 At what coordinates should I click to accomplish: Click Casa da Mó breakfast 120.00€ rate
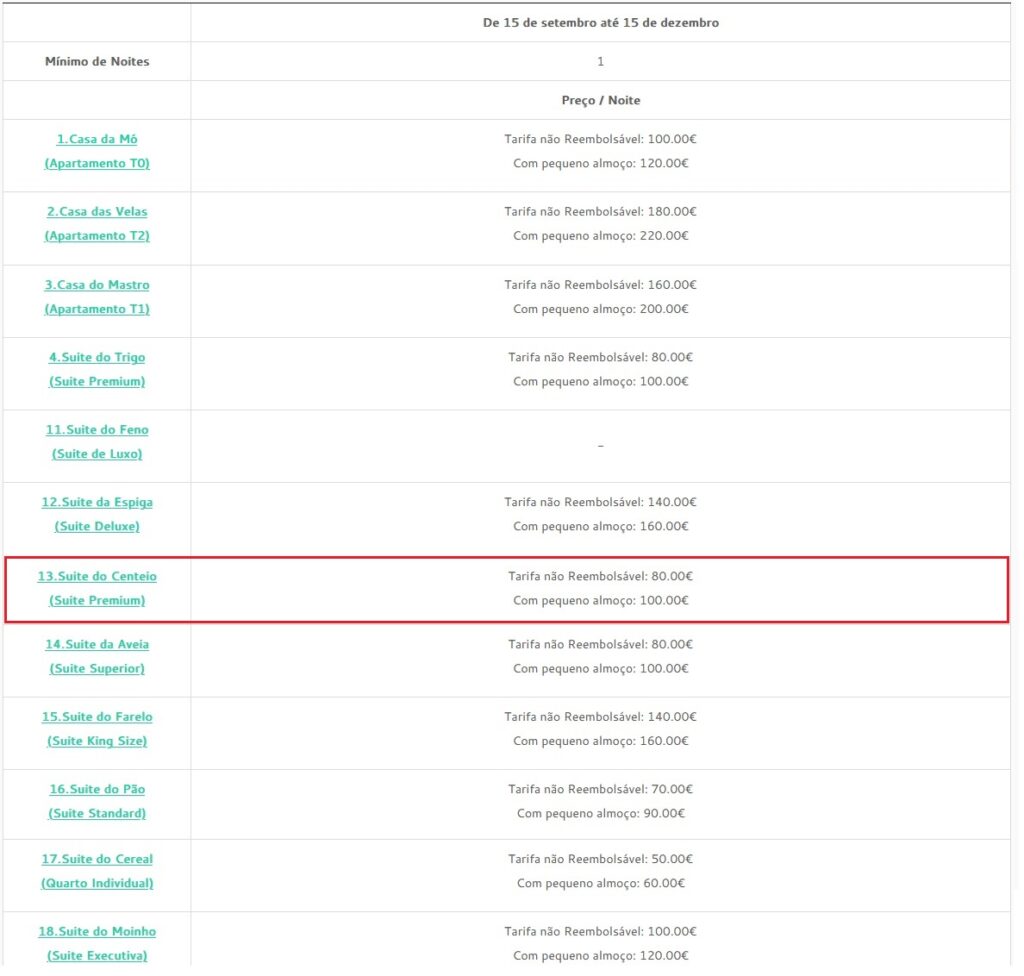pyautogui.click(x=600, y=163)
